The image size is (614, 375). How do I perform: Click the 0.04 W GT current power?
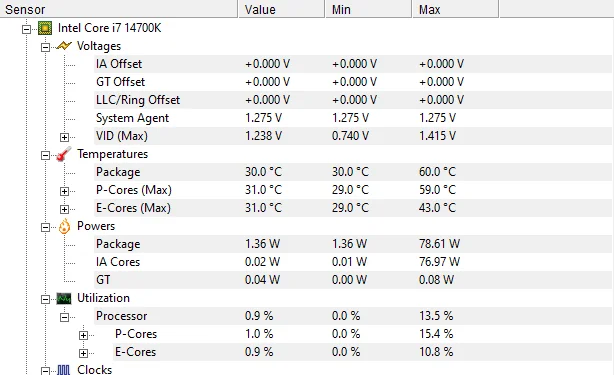[262, 280]
